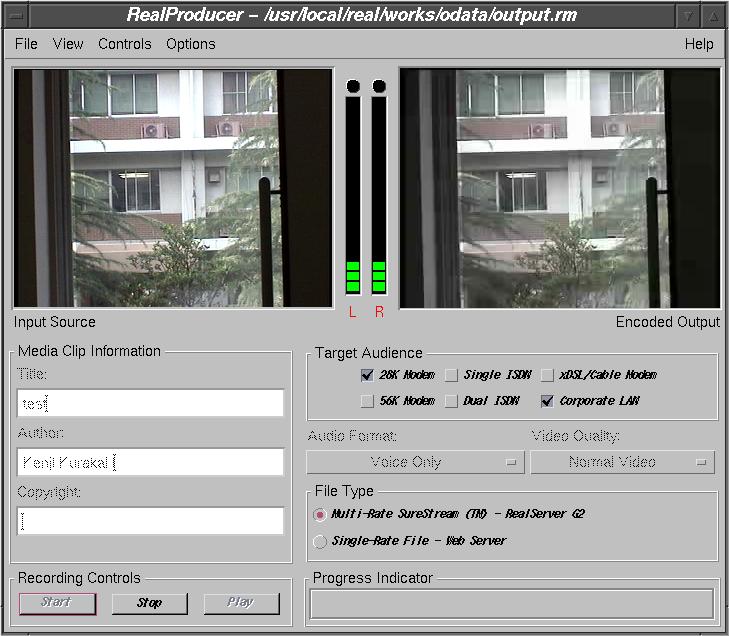Screen dimensions: 729x636
Task: Click the right channel clip indicator dot
Action: [x=379, y=86]
